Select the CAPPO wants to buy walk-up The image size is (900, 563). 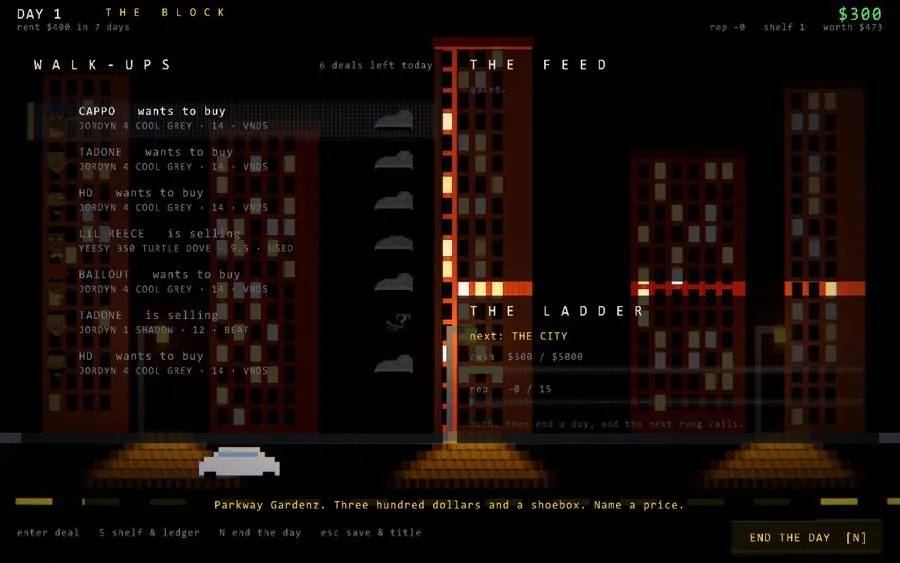tap(232, 119)
